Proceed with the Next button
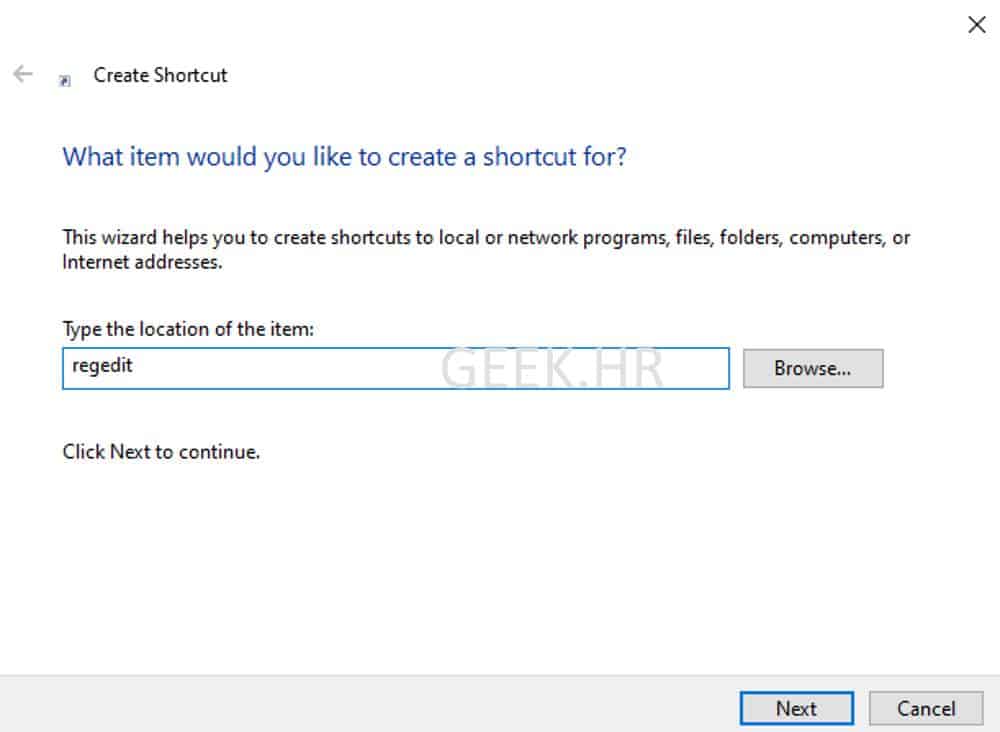Viewport: 1000px width, 732px height. tap(797, 708)
